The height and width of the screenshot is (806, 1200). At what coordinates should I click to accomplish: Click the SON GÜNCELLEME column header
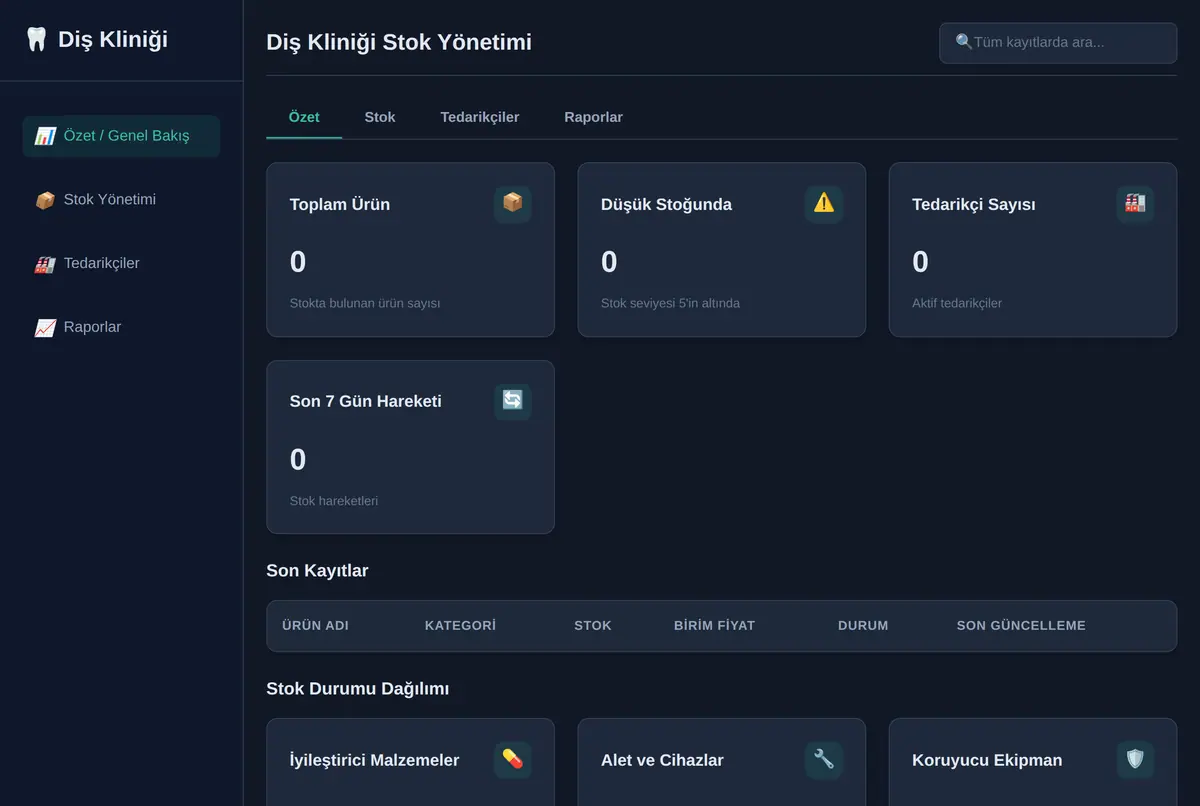(x=1021, y=626)
